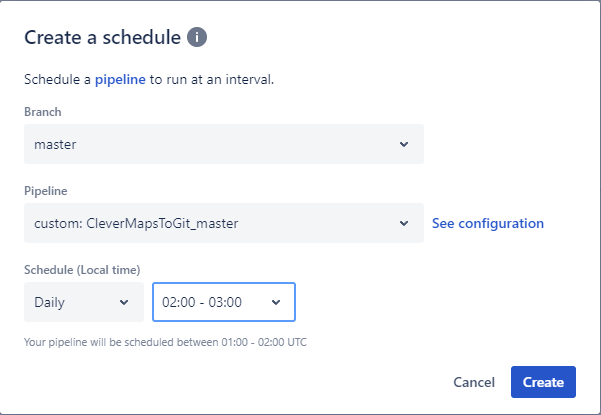Open the Branch dropdown showing master
This screenshot has height=415, width=601.
(223, 144)
